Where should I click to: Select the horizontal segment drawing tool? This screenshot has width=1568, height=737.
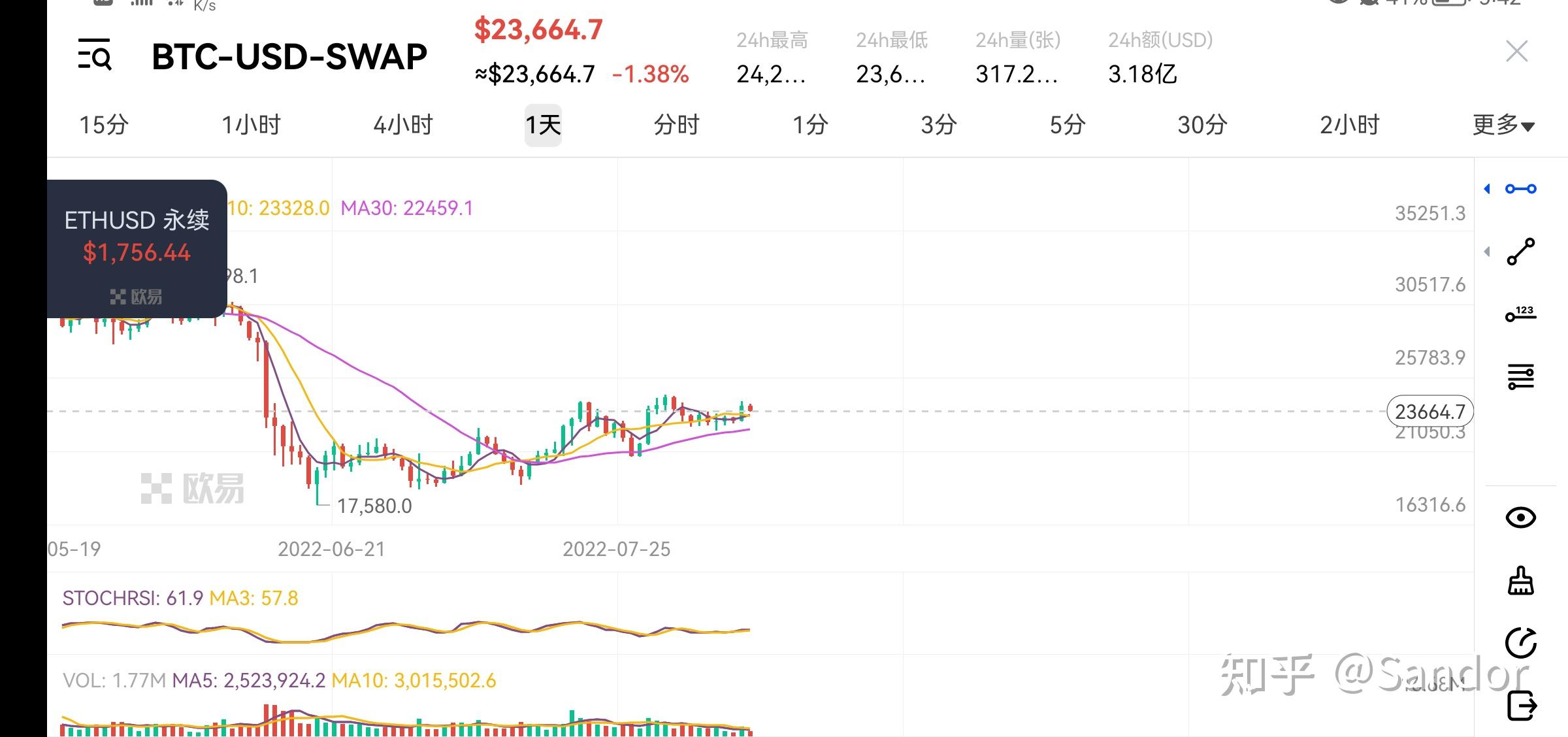1521,189
